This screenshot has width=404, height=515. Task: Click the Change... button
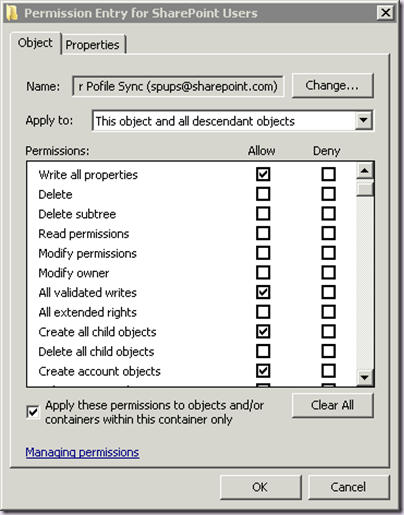point(332,86)
